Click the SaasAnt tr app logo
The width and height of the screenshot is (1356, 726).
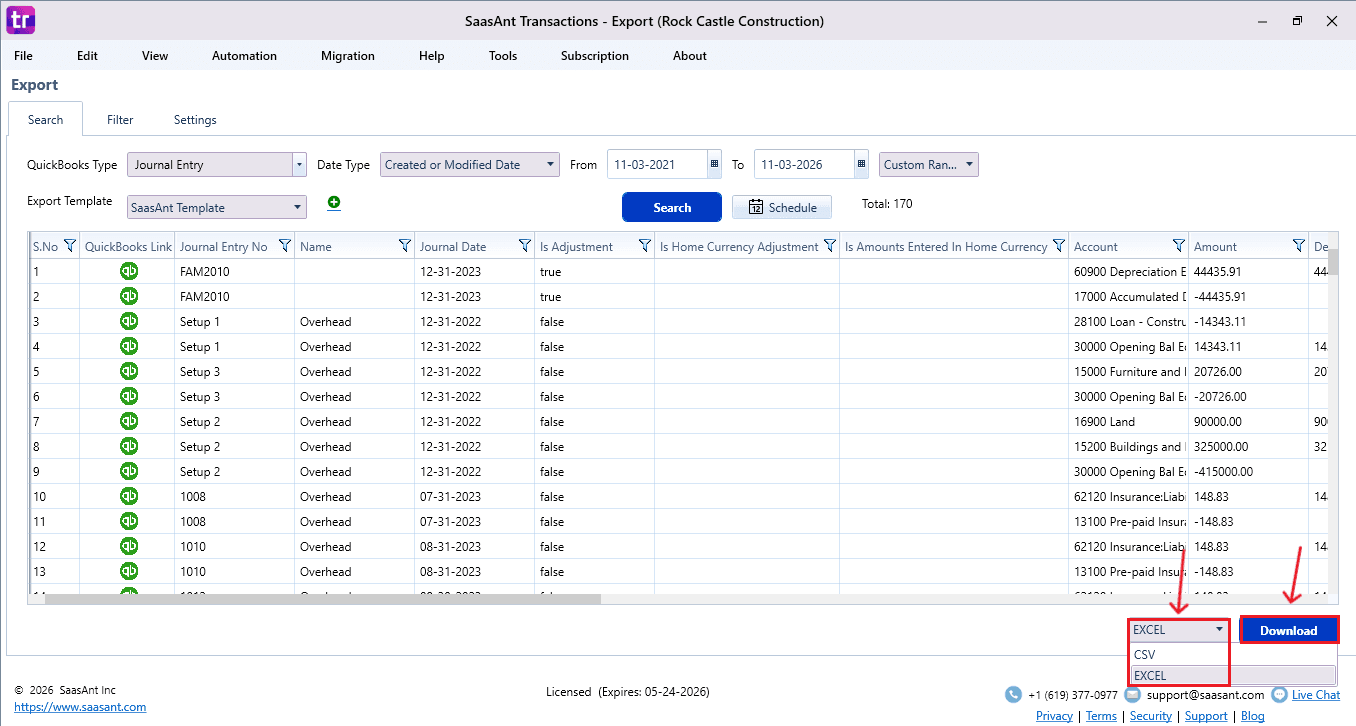point(20,20)
